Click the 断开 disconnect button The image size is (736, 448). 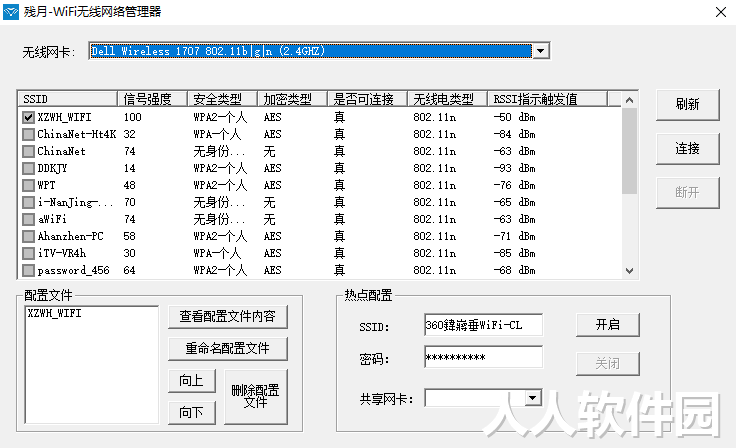(x=688, y=193)
